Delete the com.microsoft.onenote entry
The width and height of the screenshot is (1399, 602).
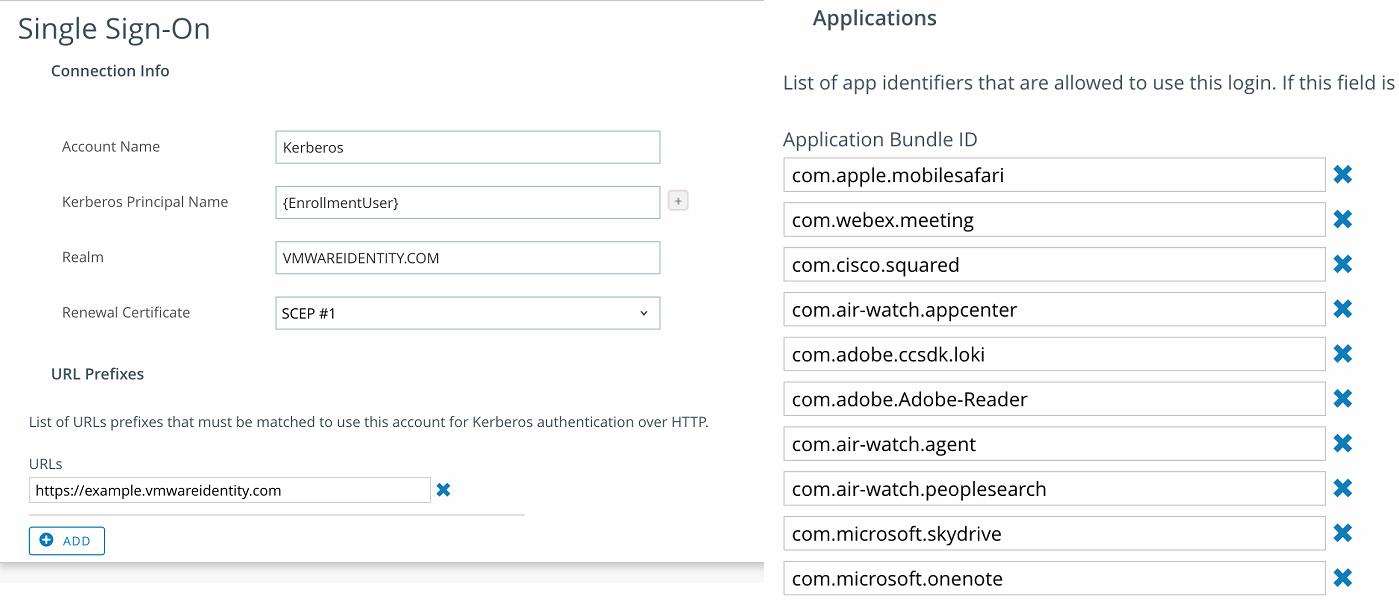coord(1343,578)
